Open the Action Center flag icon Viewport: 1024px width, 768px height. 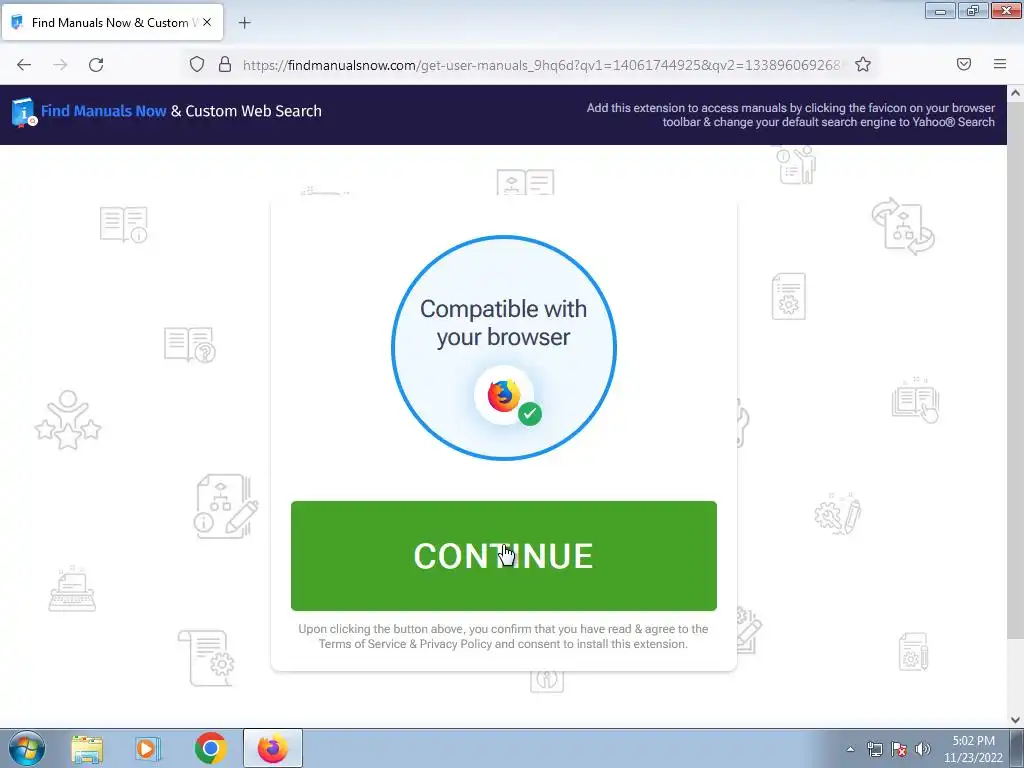pyautogui.click(x=899, y=749)
